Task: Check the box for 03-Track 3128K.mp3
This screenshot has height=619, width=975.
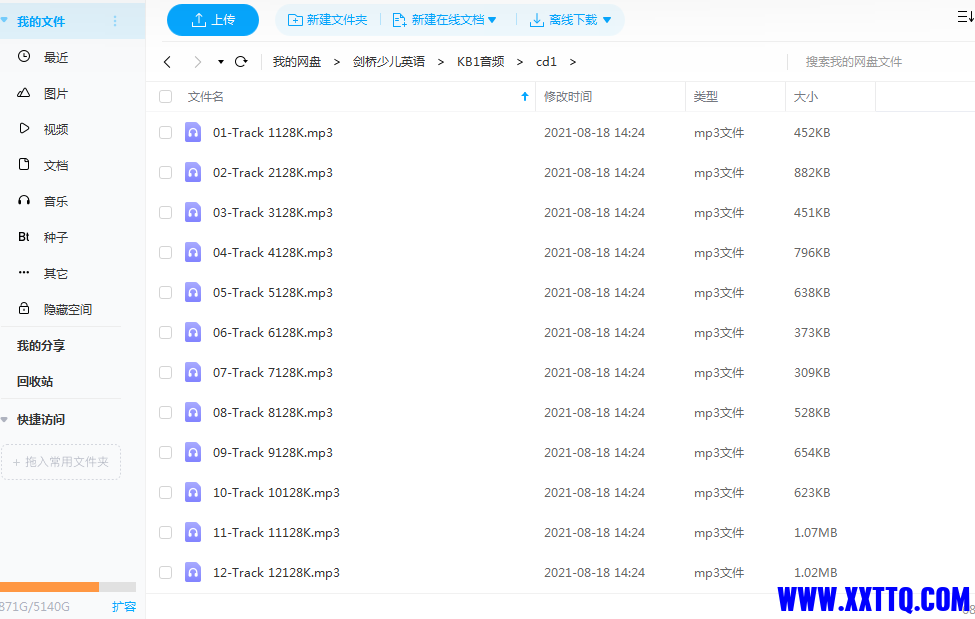Action: coord(165,212)
